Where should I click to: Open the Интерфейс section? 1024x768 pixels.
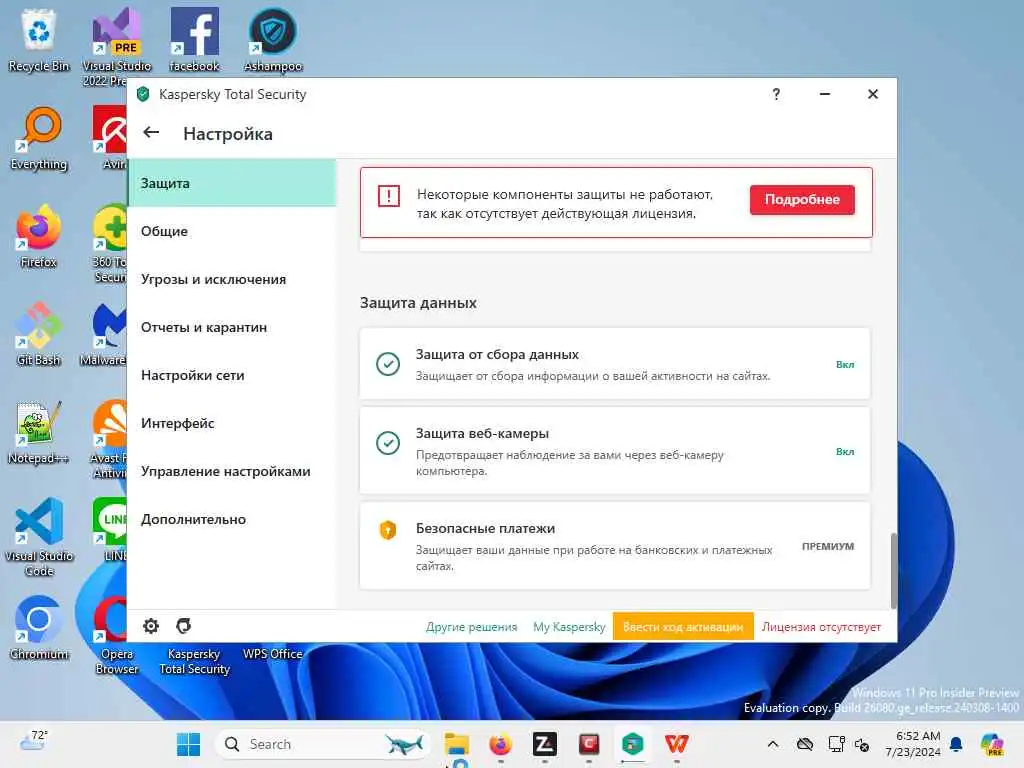232,423
